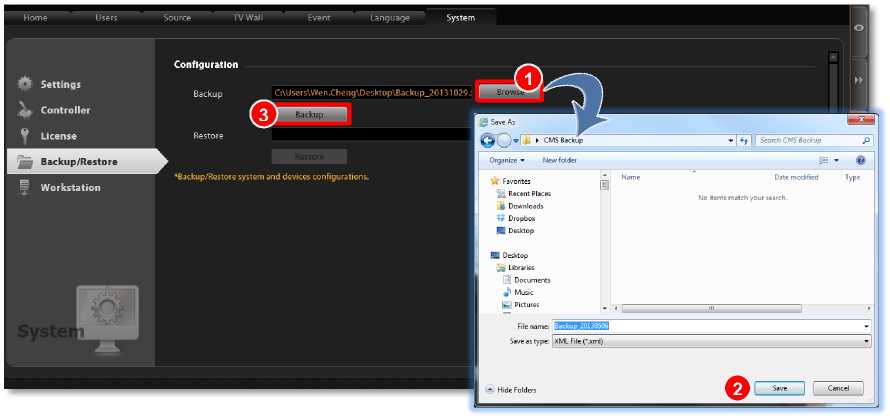This screenshot has height=418, width=890.
Task: Open the Settings gear in sidebar
Action: tap(25, 84)
